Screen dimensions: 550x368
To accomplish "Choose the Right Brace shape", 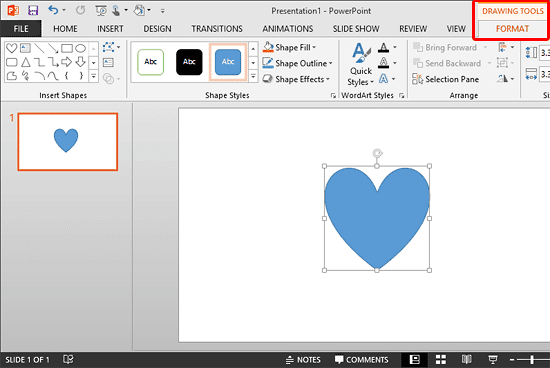I will (81, 76).
